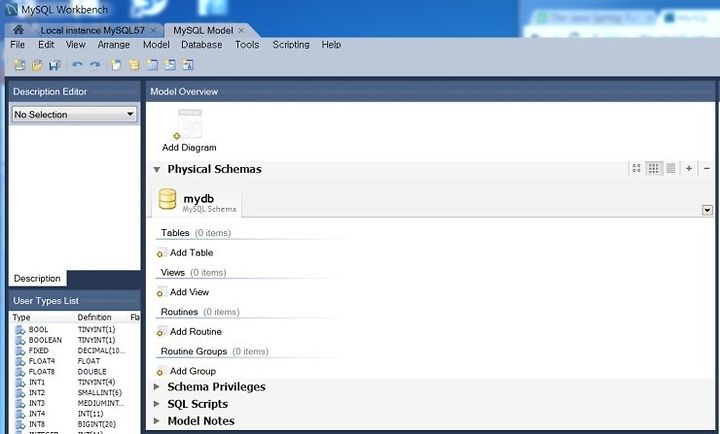
Task: Click the new table toolbar icon
Action: click(152, 65)
